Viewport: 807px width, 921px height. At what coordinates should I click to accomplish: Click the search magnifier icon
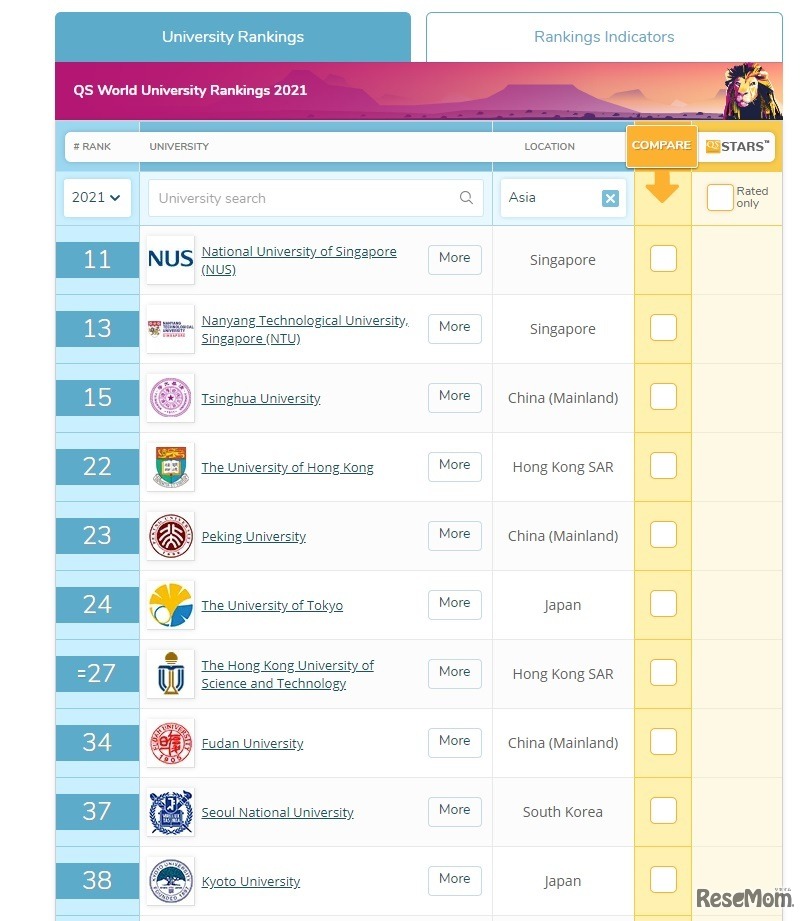466,197
